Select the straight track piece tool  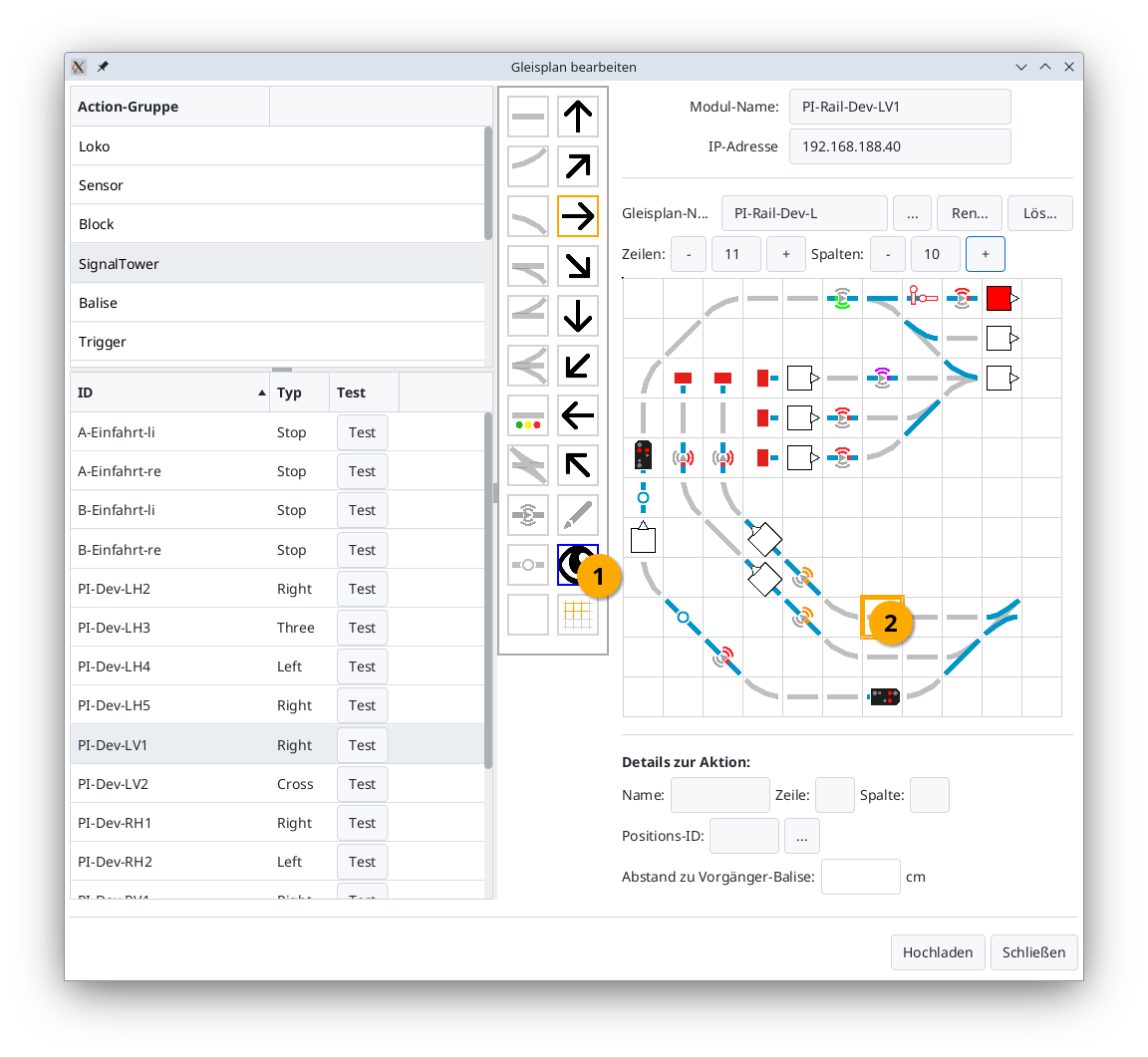tap(528, 117)
